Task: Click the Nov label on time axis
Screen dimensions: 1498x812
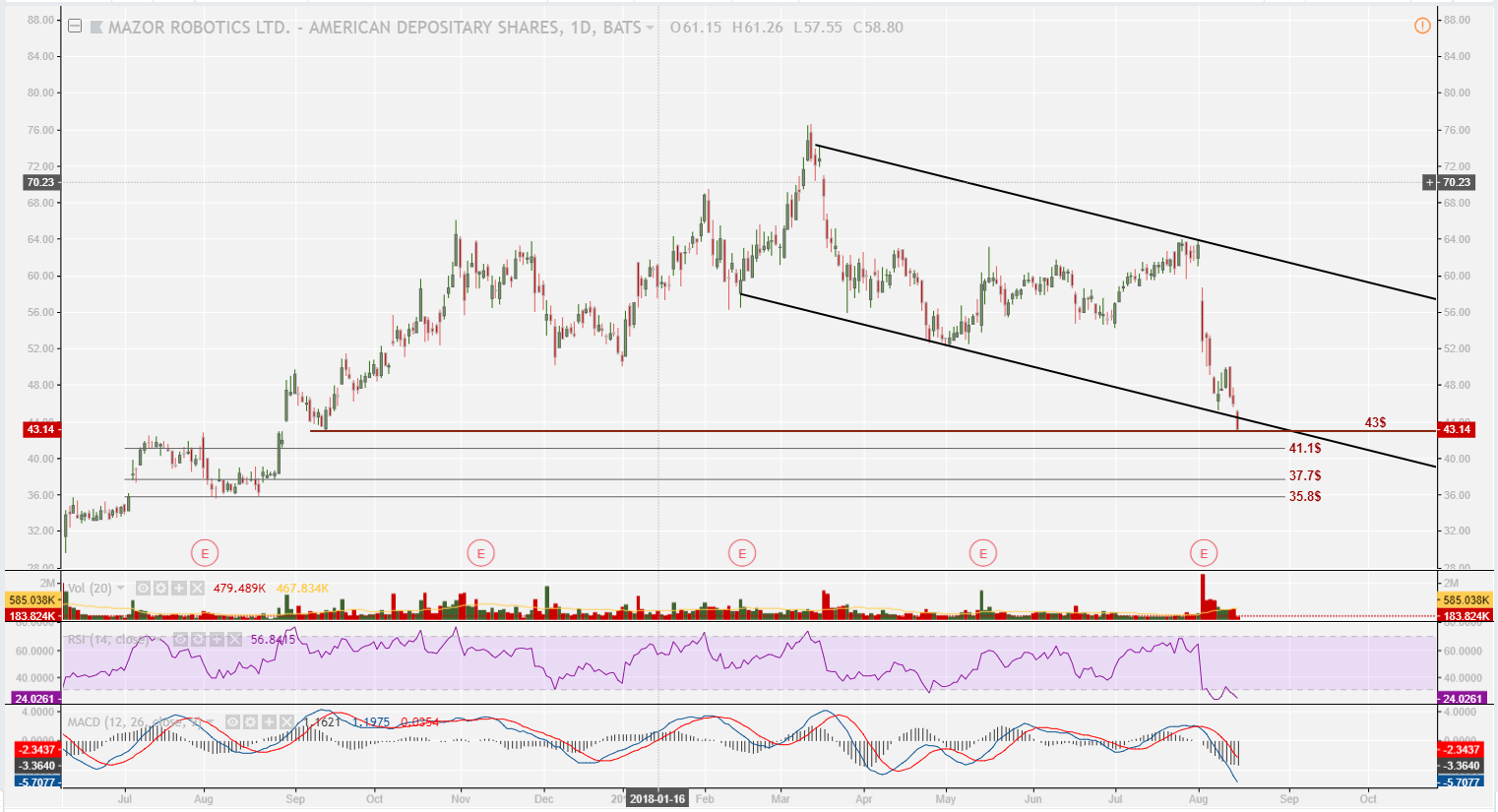Action: (460, 799)
